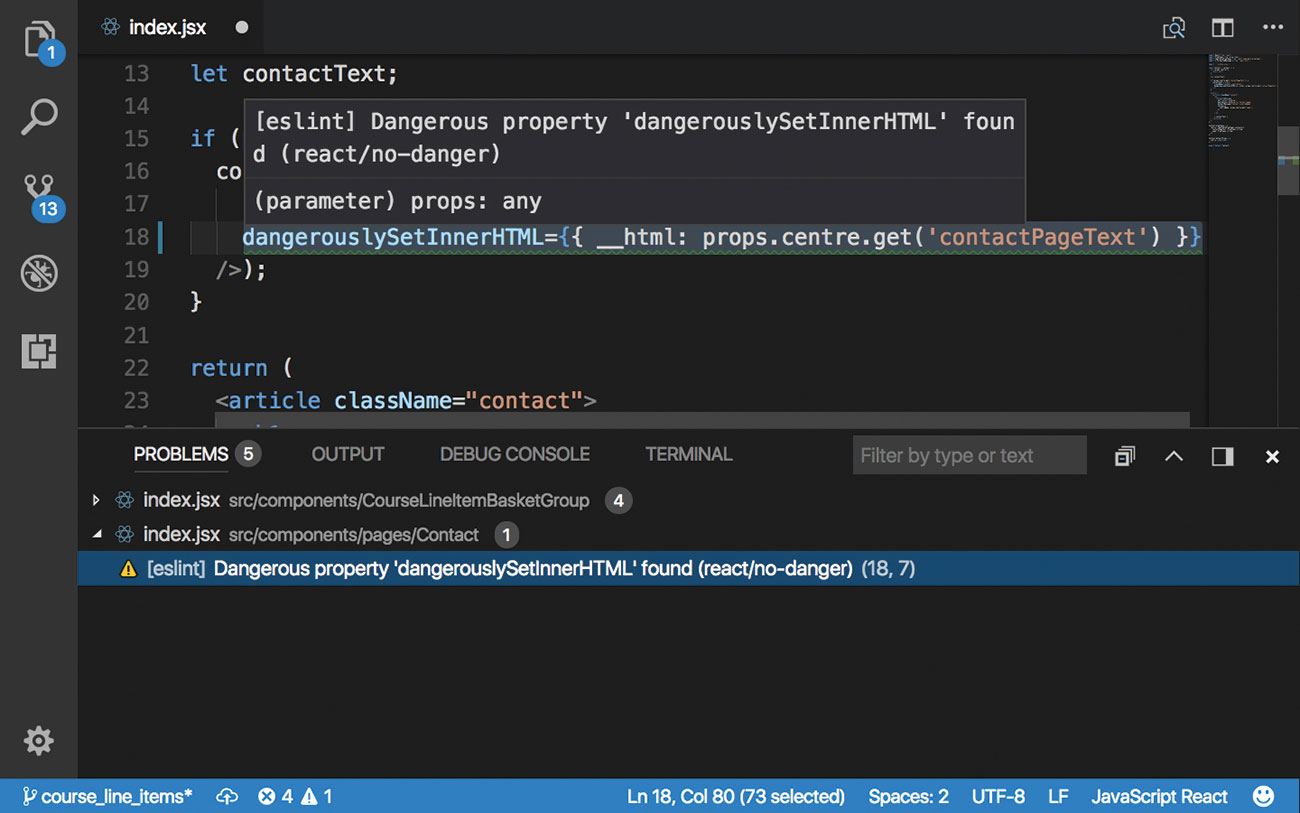Click the file preview search icon in editor toolbar
The image size is (1300, 813).
(x=1173, y=27)
